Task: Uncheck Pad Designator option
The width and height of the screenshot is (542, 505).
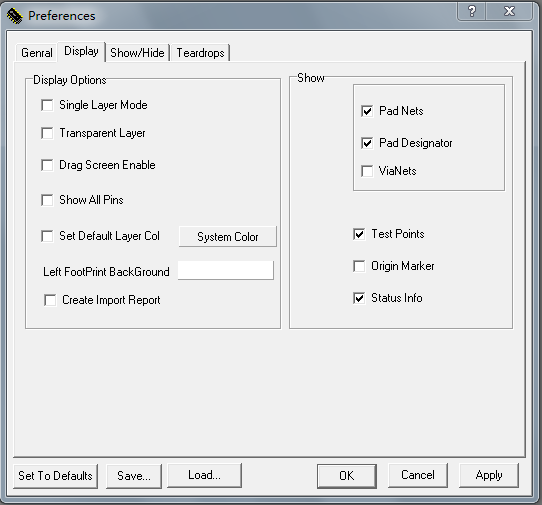Action: click(367, 143)
